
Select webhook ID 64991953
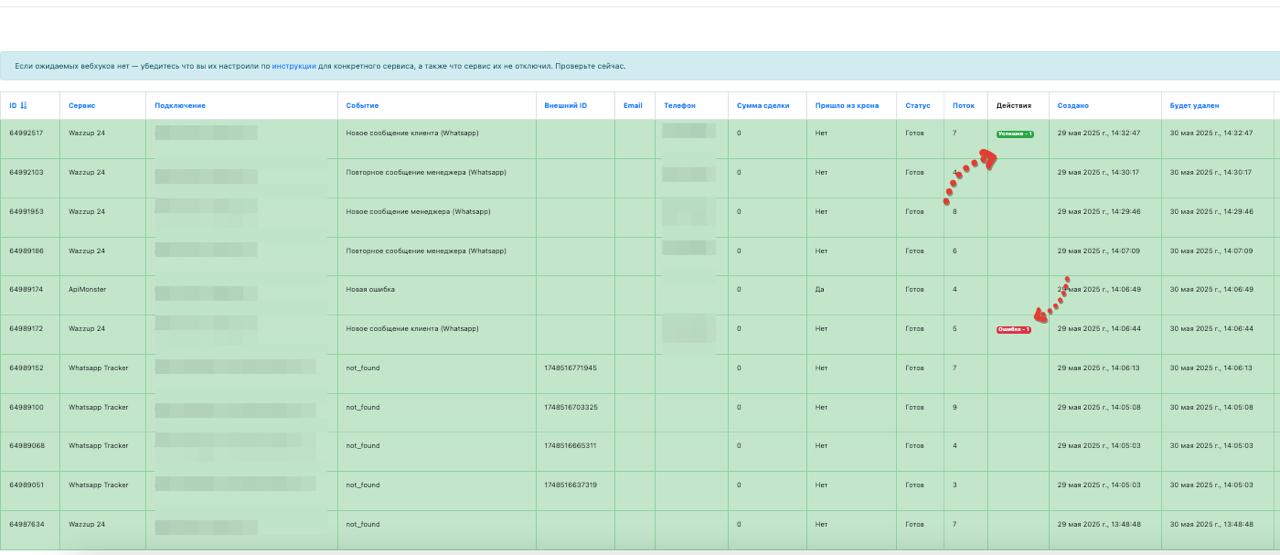pyautogui.click(x=25, y=211)
